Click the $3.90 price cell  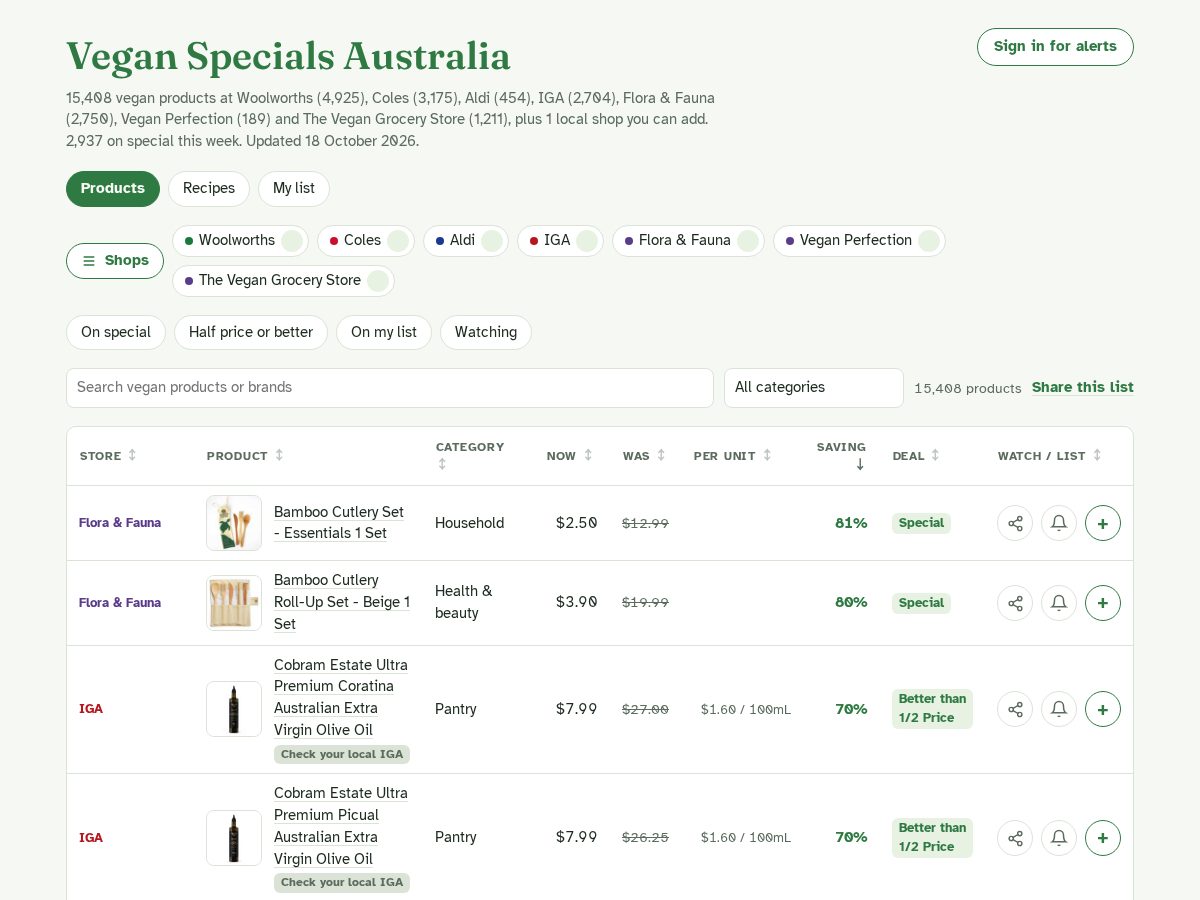point(577,603)
